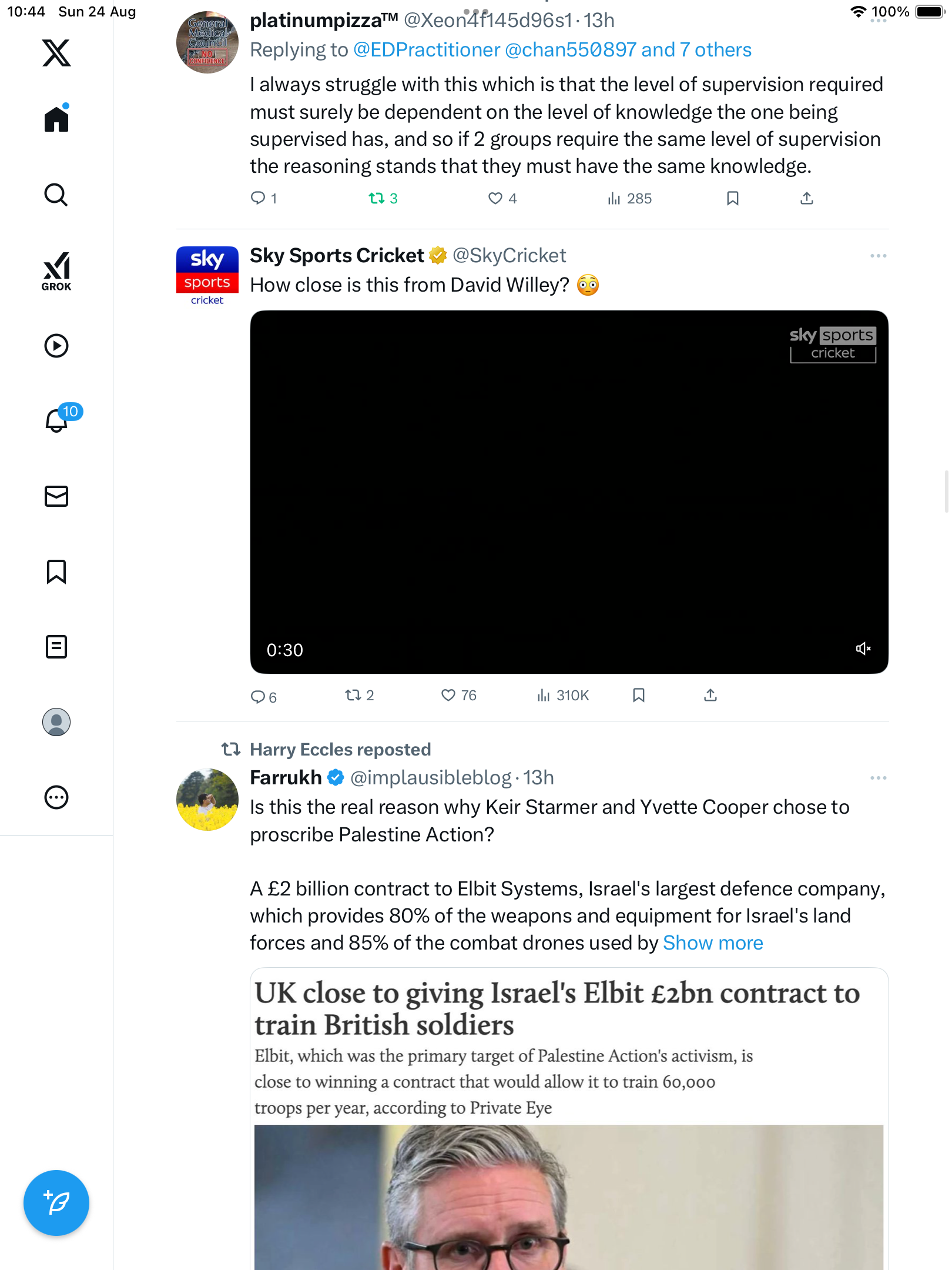Open the Grok assistant icon
Viewport: 952px width, 1270px height.
pos(56,271)
